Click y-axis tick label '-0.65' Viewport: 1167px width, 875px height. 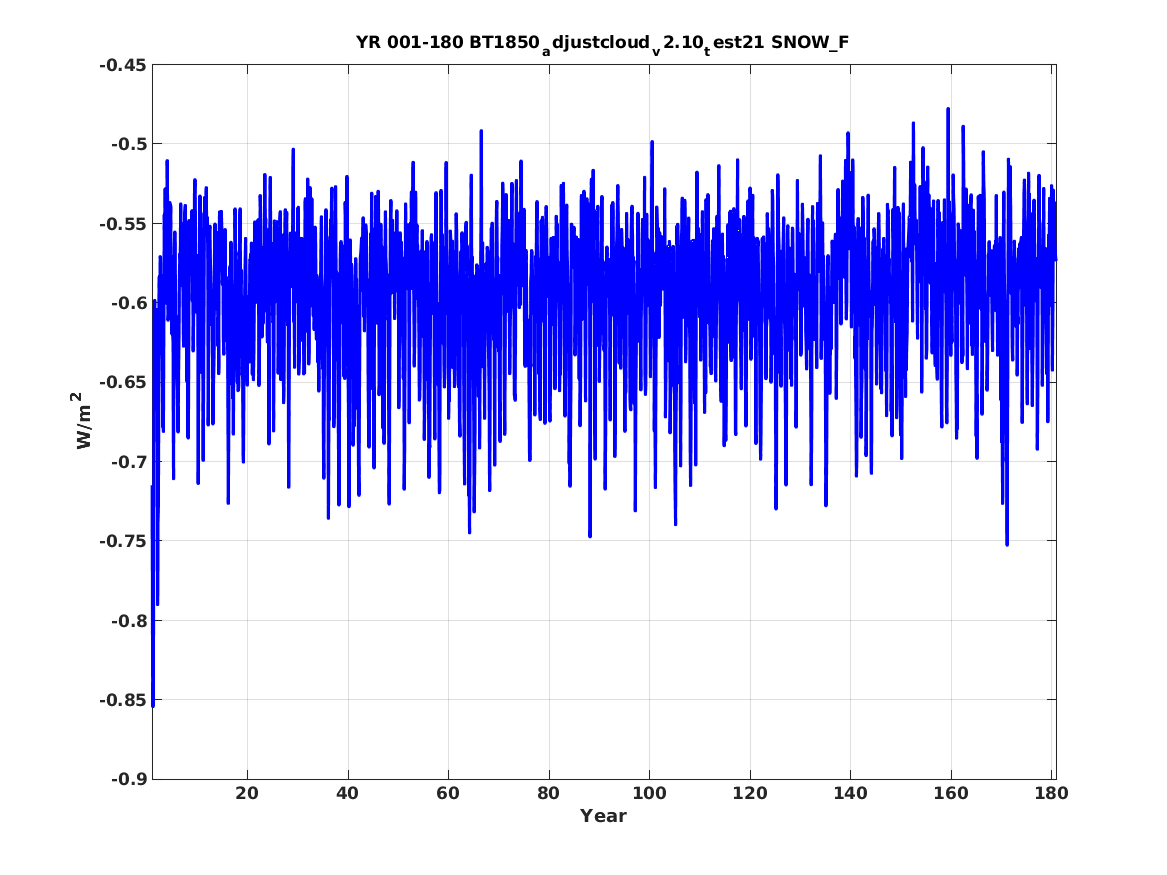123,382
